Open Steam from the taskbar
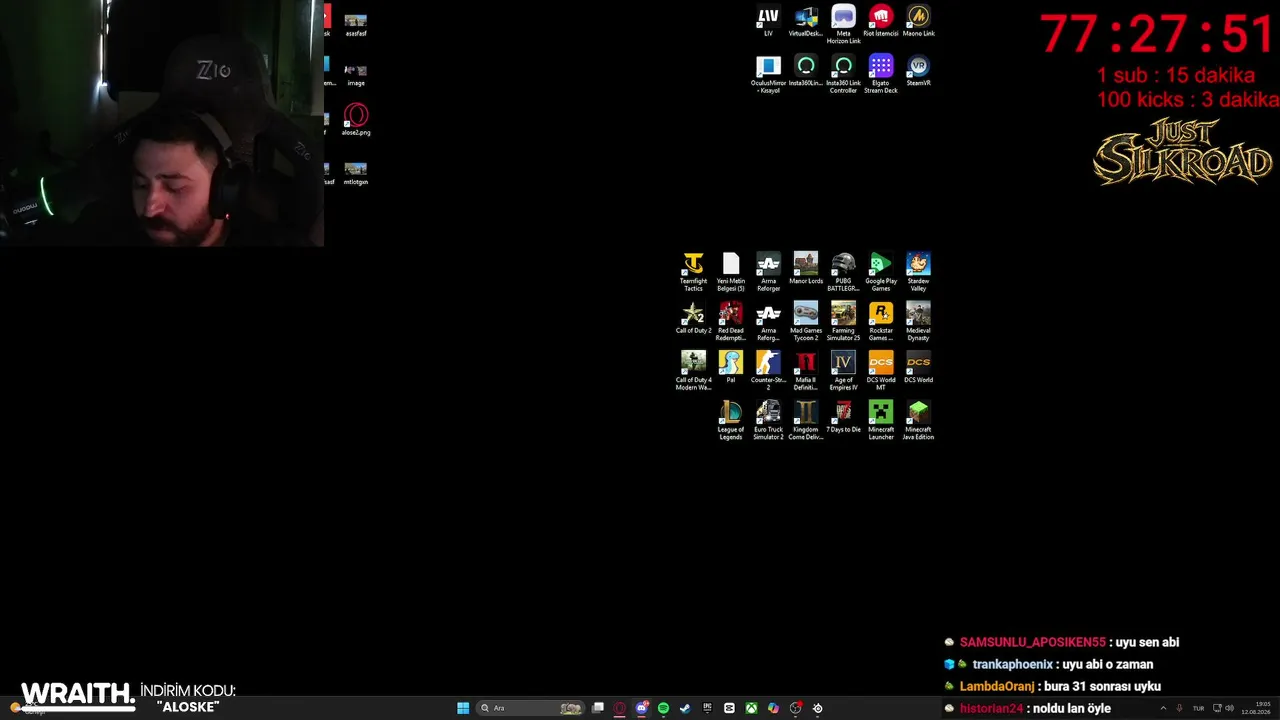 pos(685,708)
